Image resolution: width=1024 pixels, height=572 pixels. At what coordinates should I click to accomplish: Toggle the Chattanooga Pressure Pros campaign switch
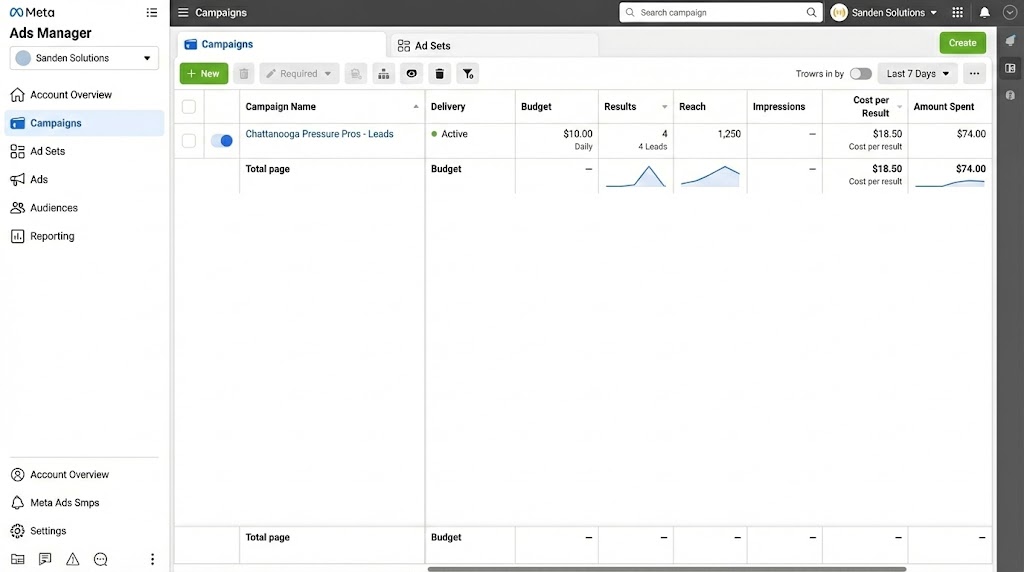coord(222,140)
